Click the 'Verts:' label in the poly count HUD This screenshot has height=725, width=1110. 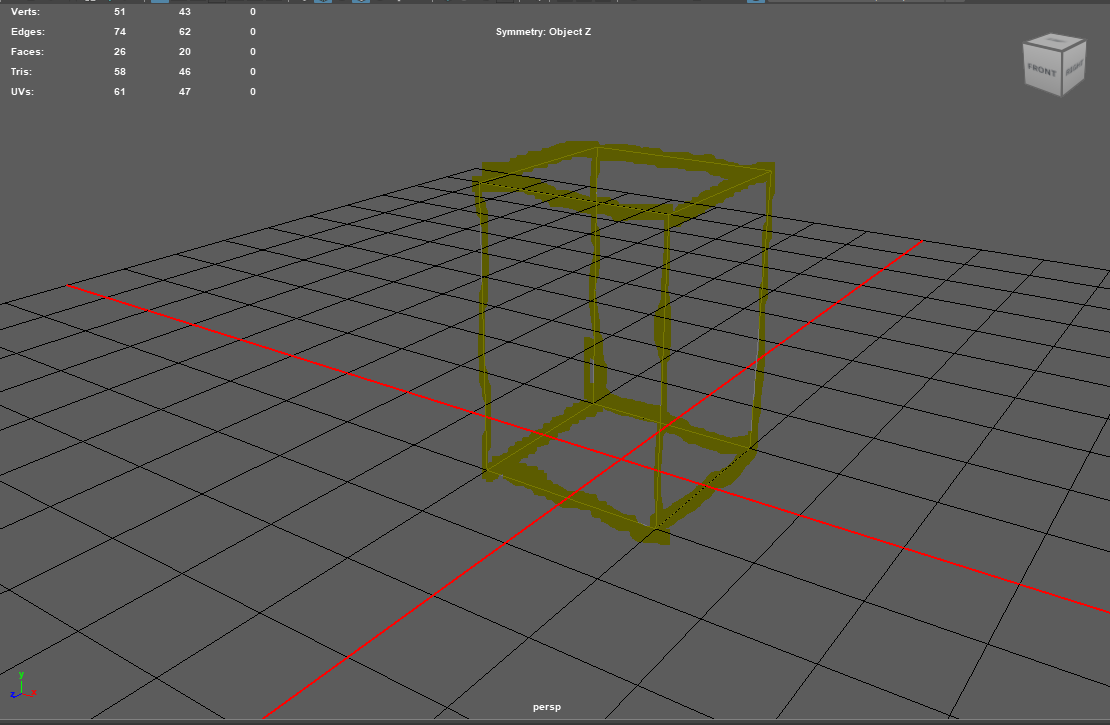(x=25, y=12)
